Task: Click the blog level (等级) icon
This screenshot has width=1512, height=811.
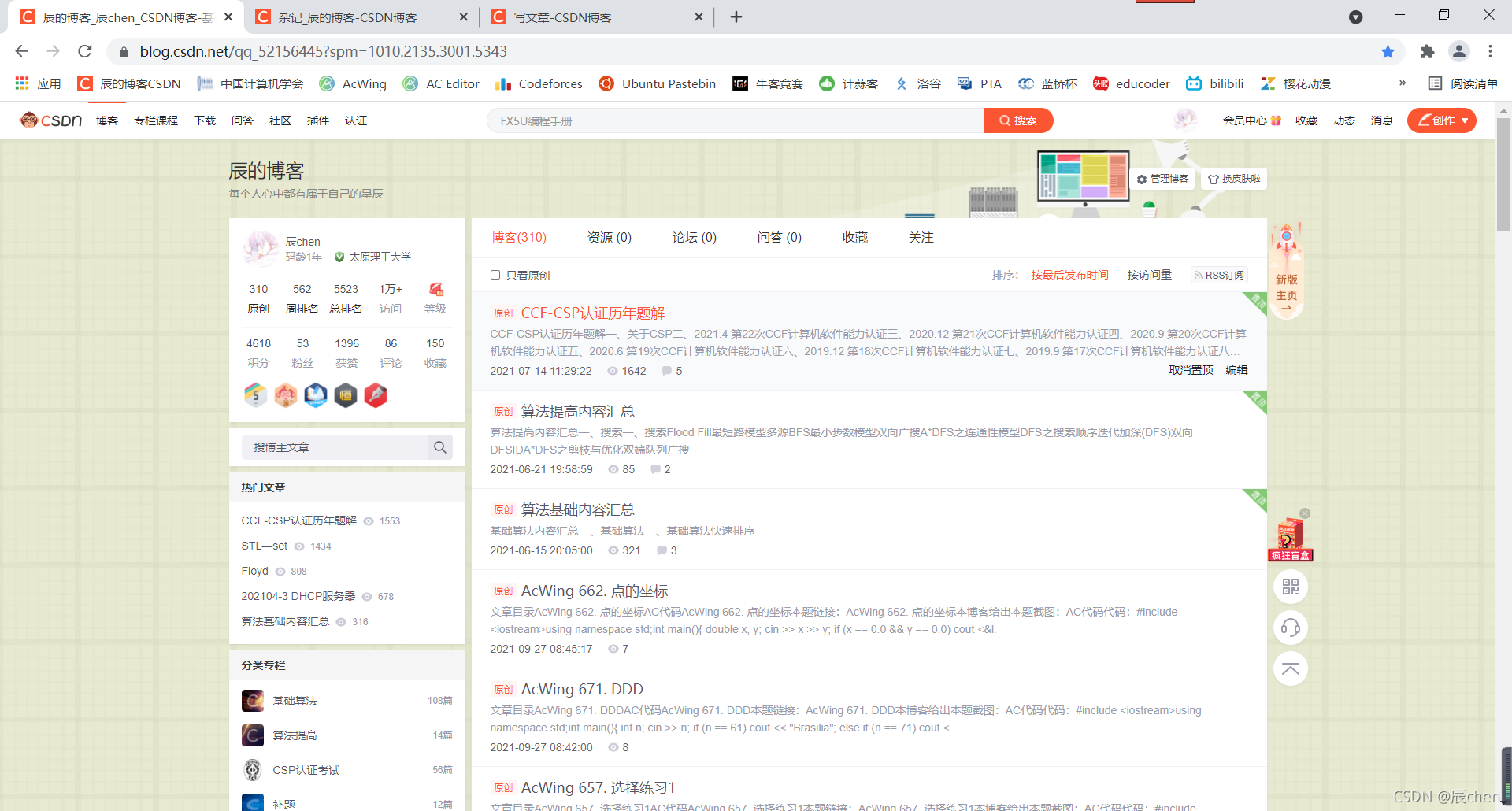Action: point(435,290)
